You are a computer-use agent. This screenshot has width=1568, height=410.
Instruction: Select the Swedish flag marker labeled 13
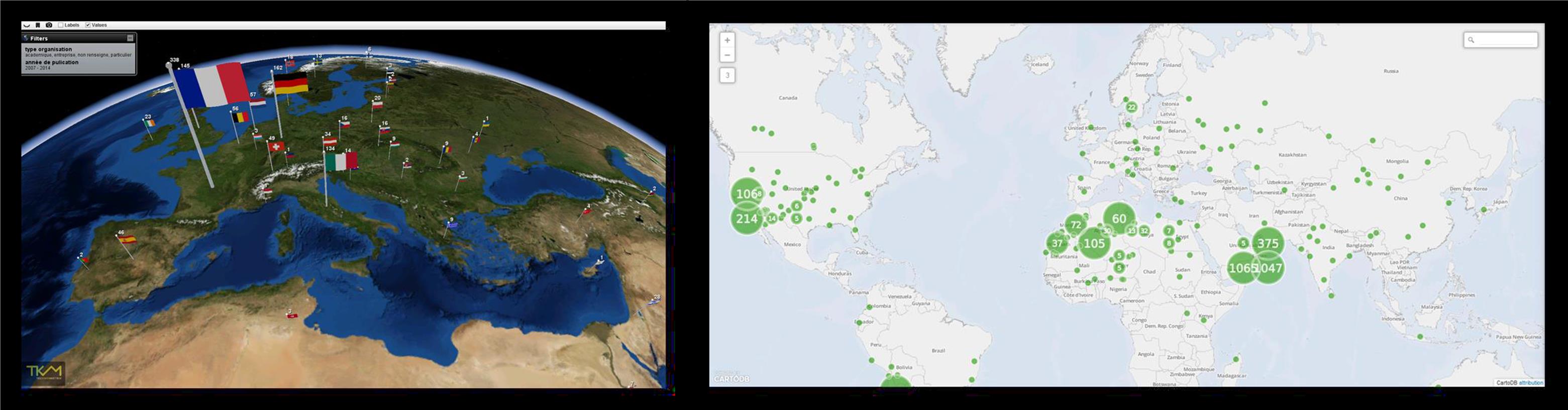click(x=318, y=61)
